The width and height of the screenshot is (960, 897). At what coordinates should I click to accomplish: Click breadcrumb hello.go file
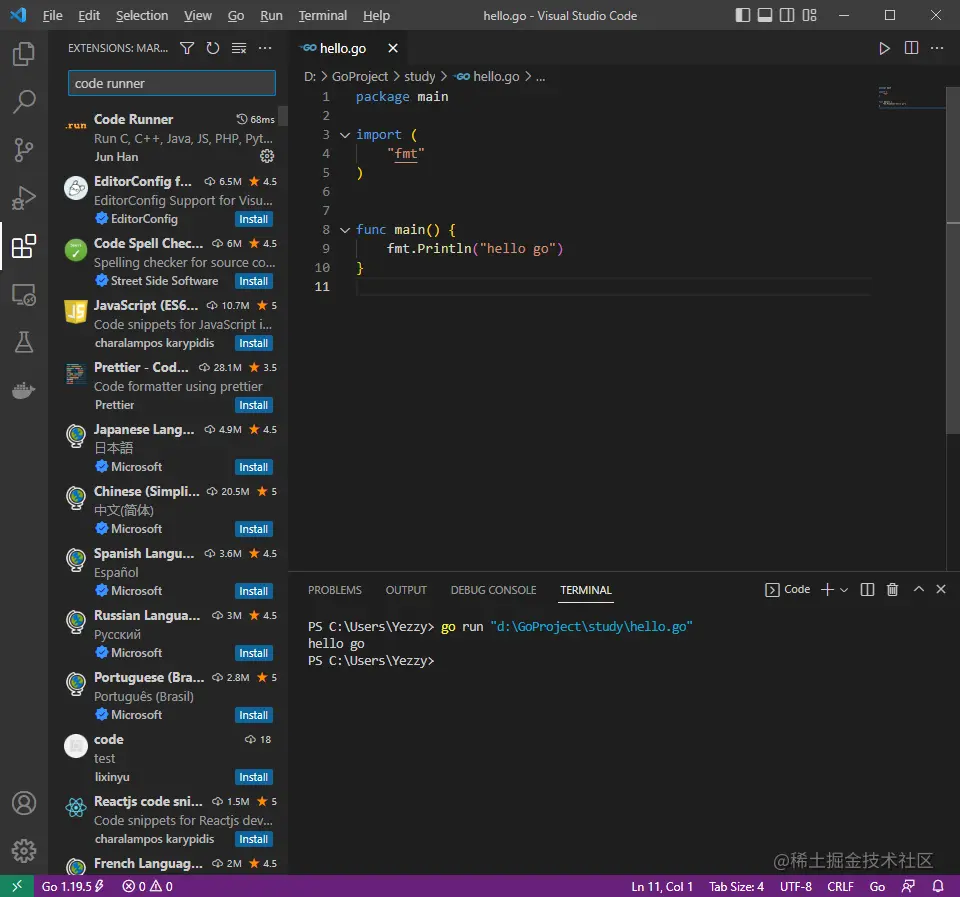[x=487, y=77]
